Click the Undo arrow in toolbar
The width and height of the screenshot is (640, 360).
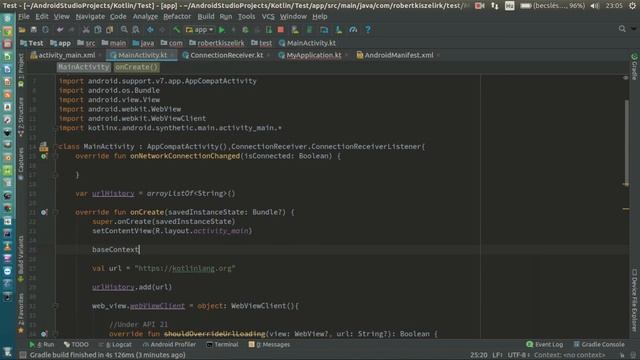tap(60, 29)
